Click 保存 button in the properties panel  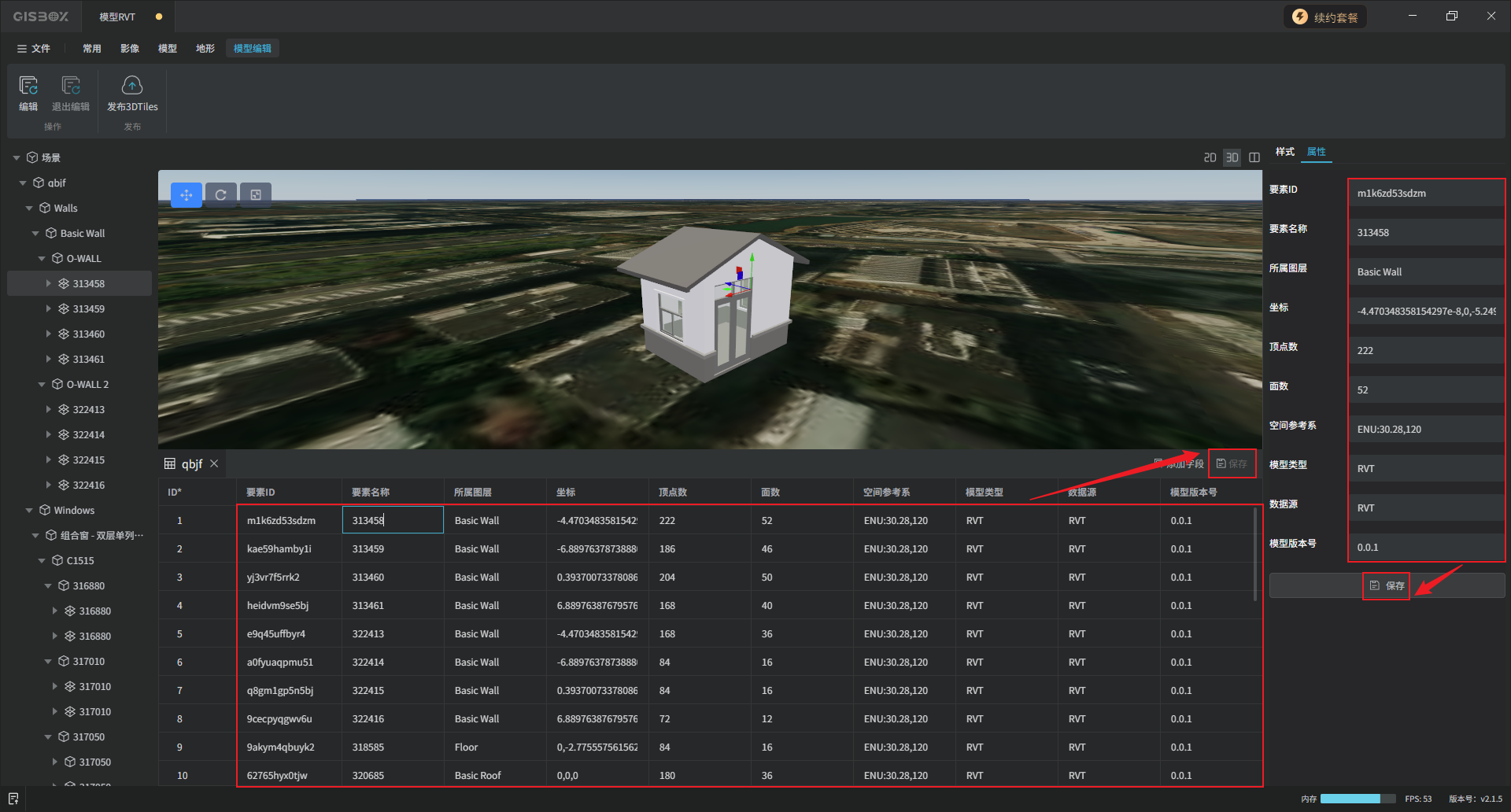(1387, 585)
